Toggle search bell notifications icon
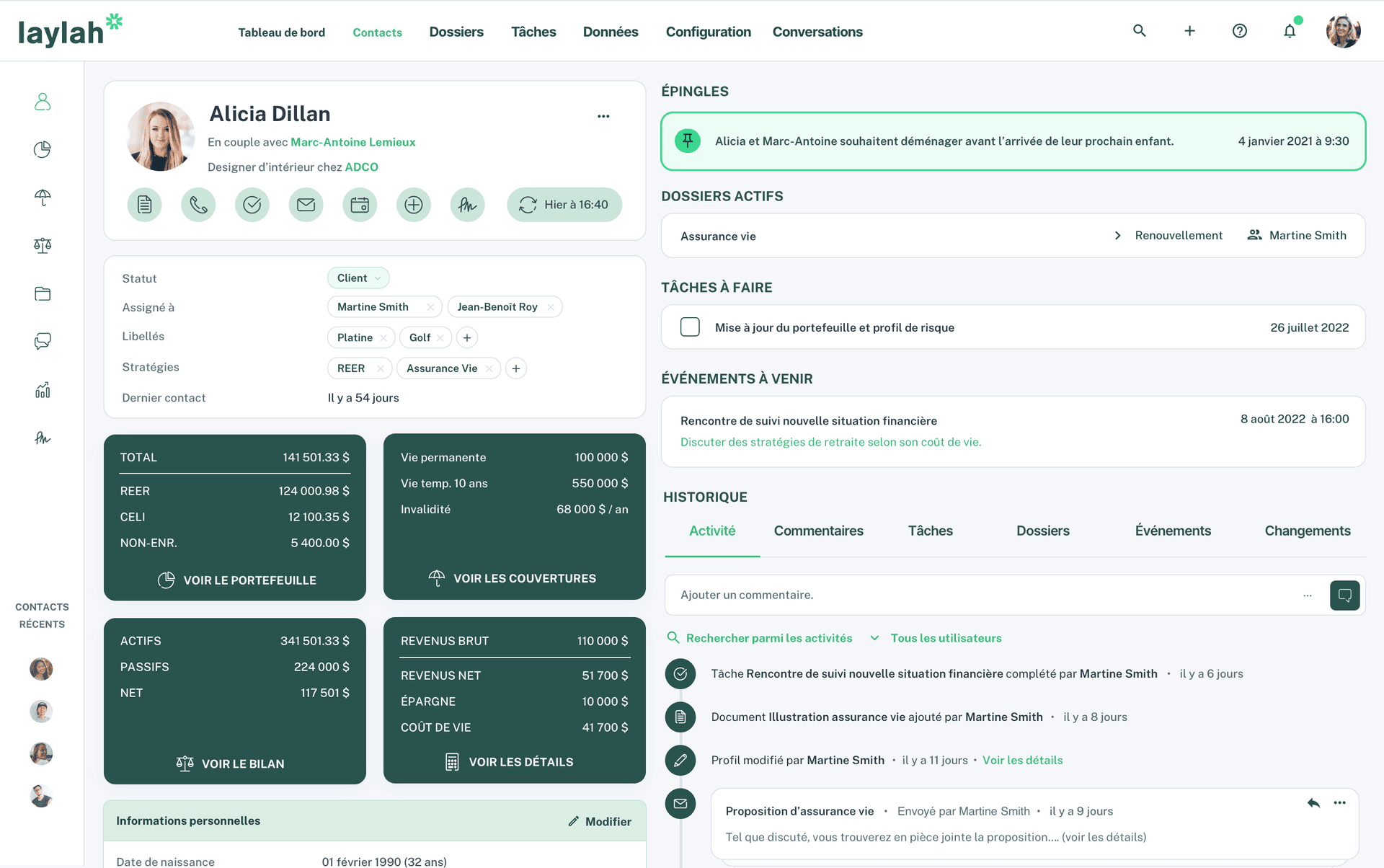The height and width of the screenshot is (868, 1384). 1290,30
